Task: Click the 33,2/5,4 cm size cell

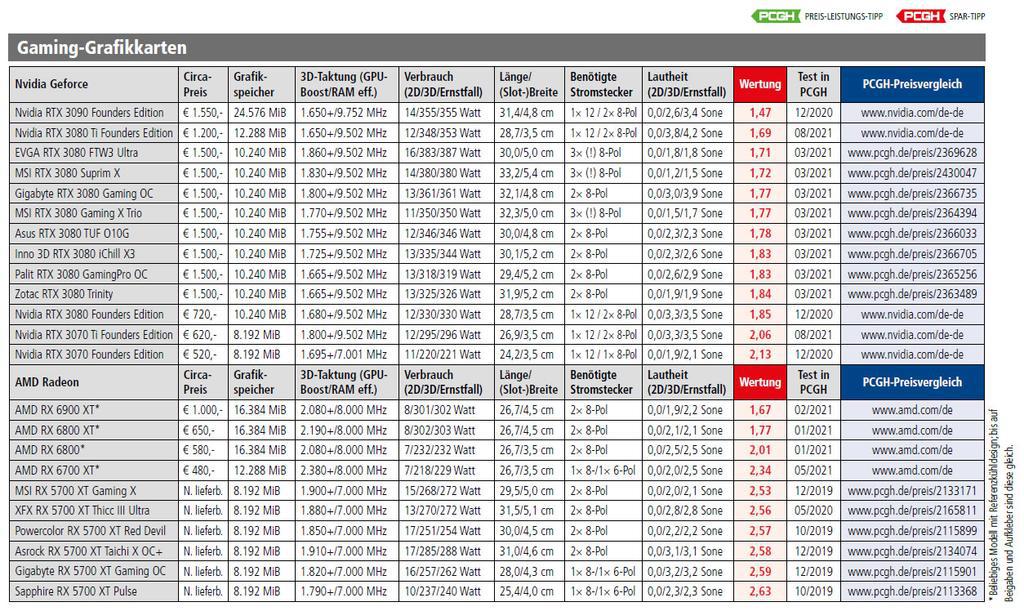Action: [x=529, y=173]
